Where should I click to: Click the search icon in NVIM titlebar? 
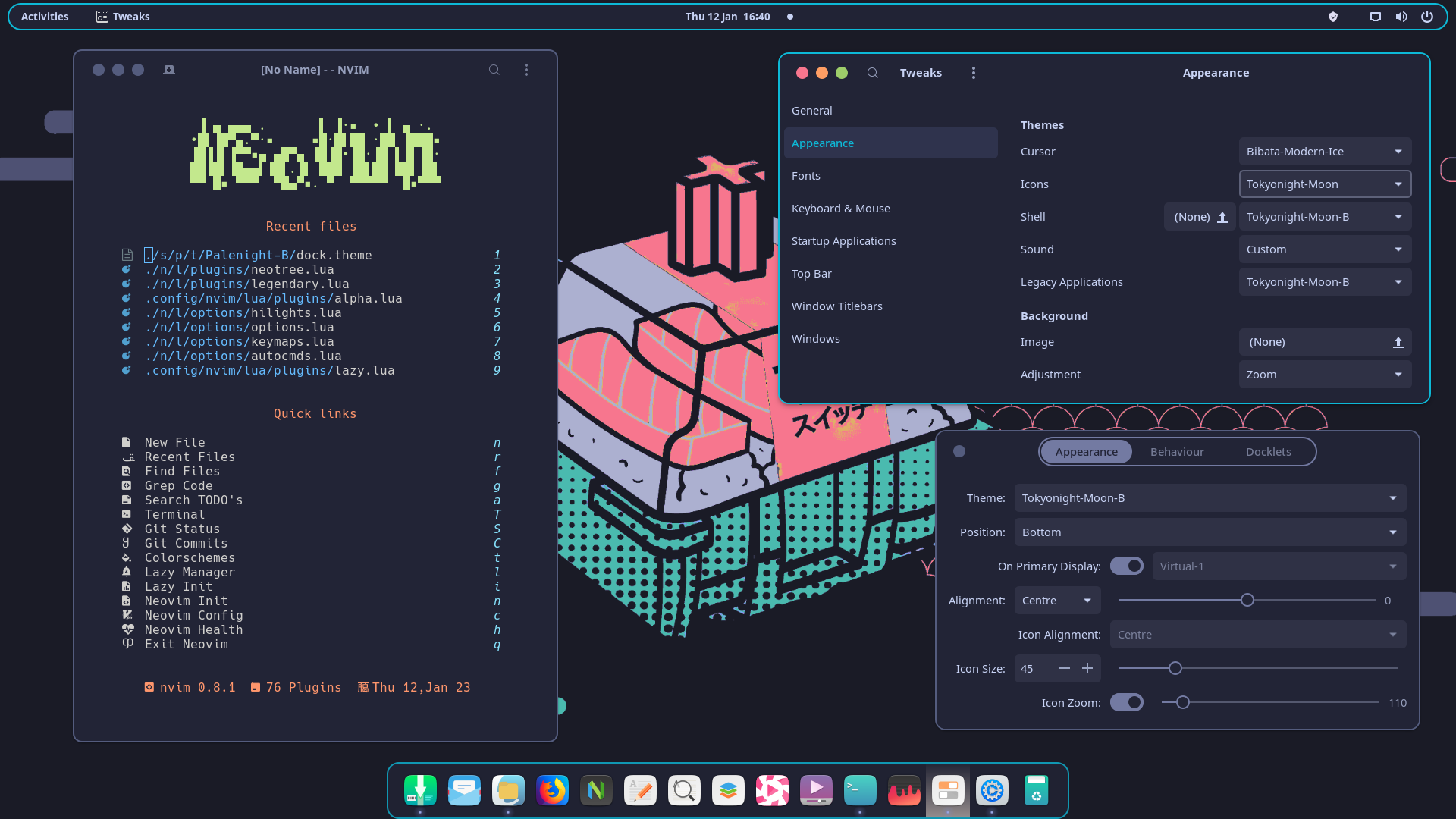[494, 70]
